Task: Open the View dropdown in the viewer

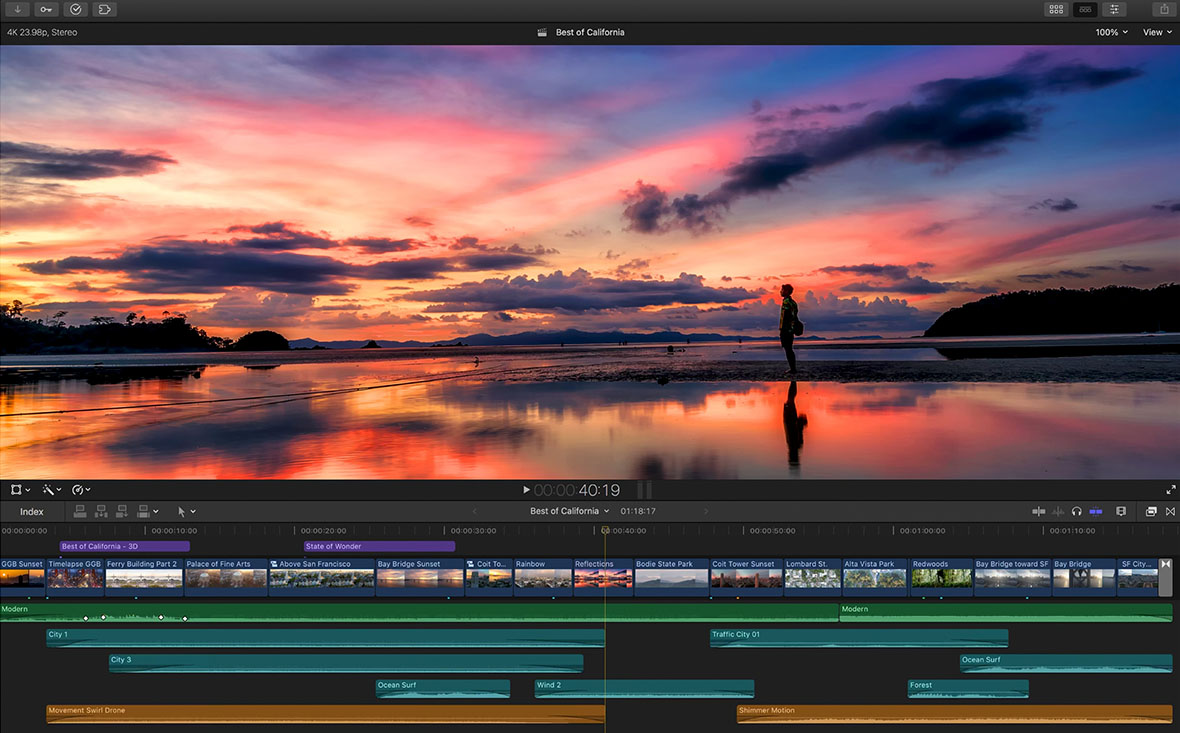Action: coord(1155,31)
